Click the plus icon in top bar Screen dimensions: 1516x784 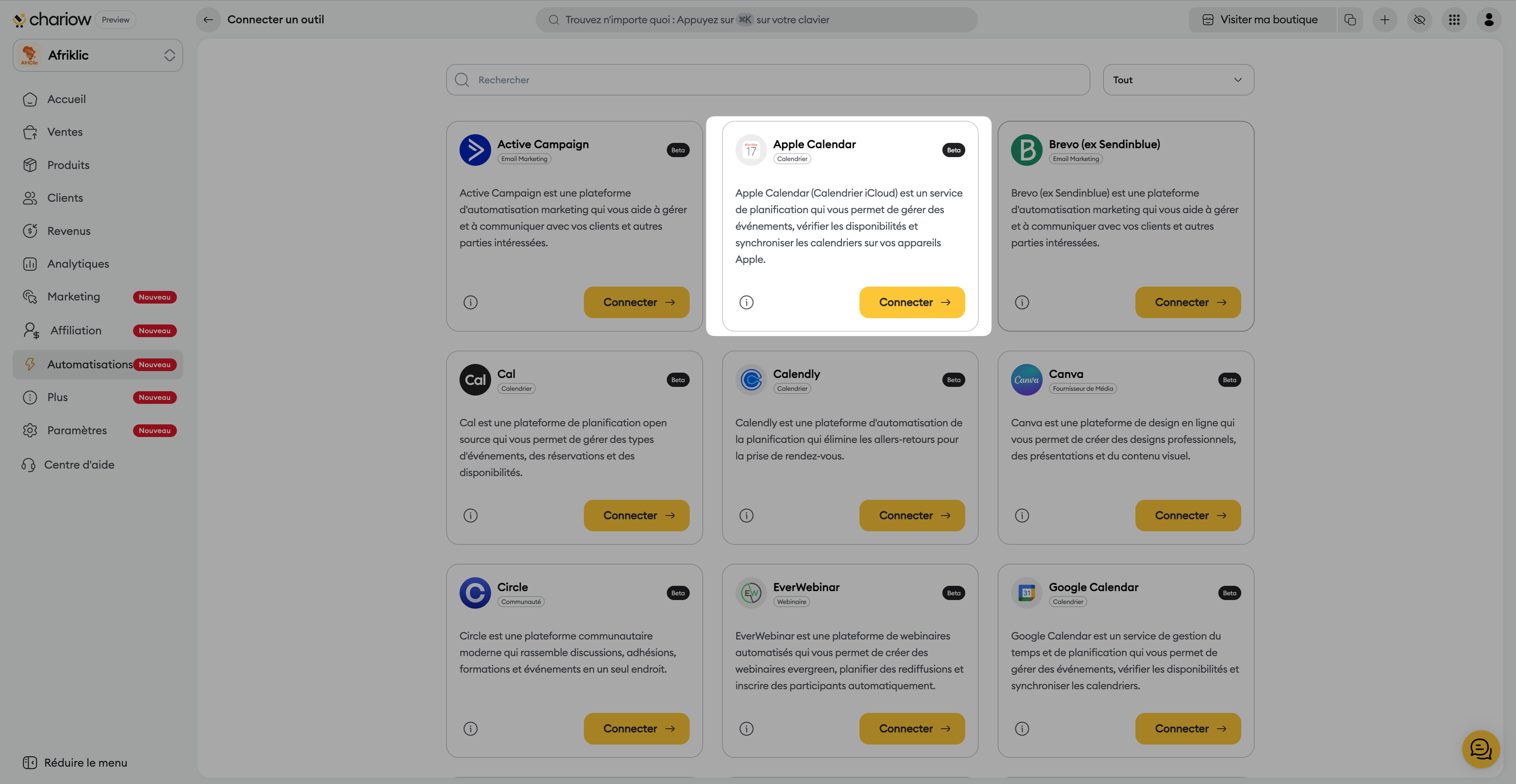click(x=1385, y=19)
